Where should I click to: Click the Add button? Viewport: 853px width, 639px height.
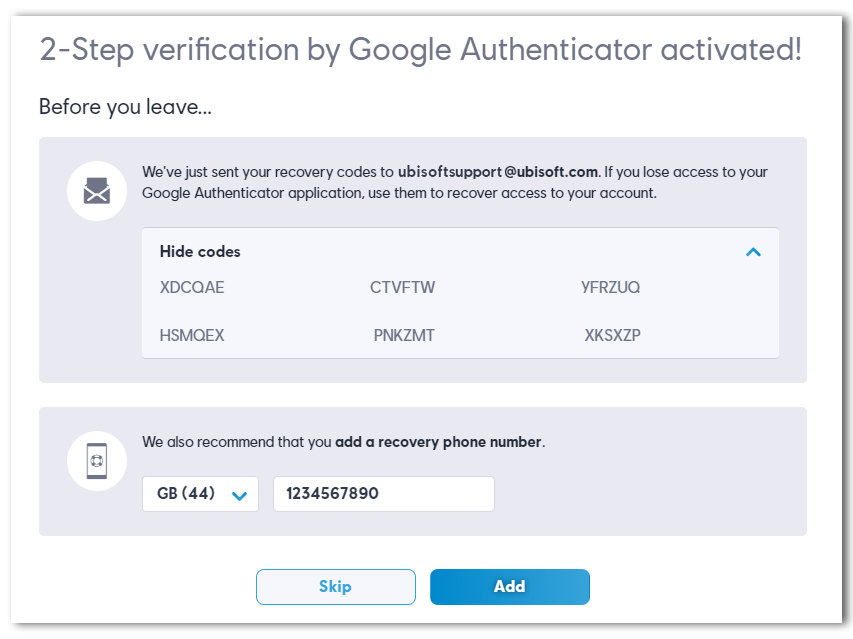point(510,587)
